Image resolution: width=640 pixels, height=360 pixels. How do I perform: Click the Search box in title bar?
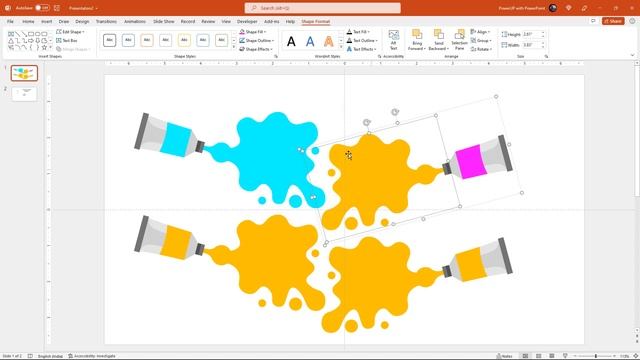point(322,8)
